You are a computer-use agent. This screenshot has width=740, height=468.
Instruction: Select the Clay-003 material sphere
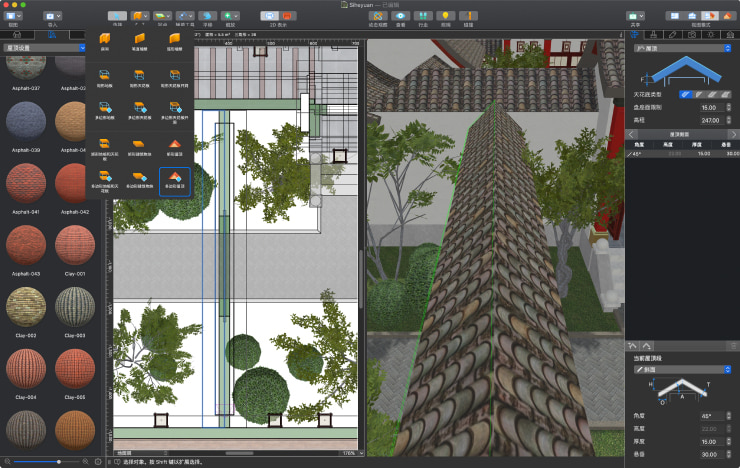click(x=75, y=307)
